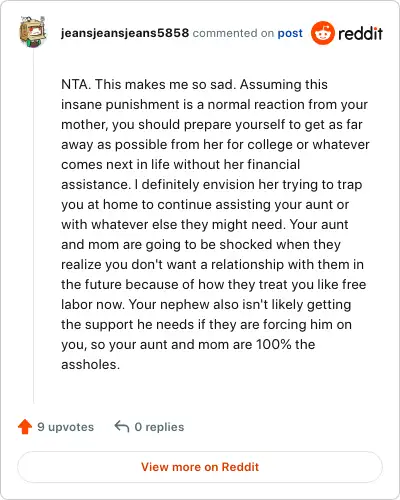This screenshot has height=500, width=400.
Task: Click the 'commented on' header text
Action: [x=233, y=33]
